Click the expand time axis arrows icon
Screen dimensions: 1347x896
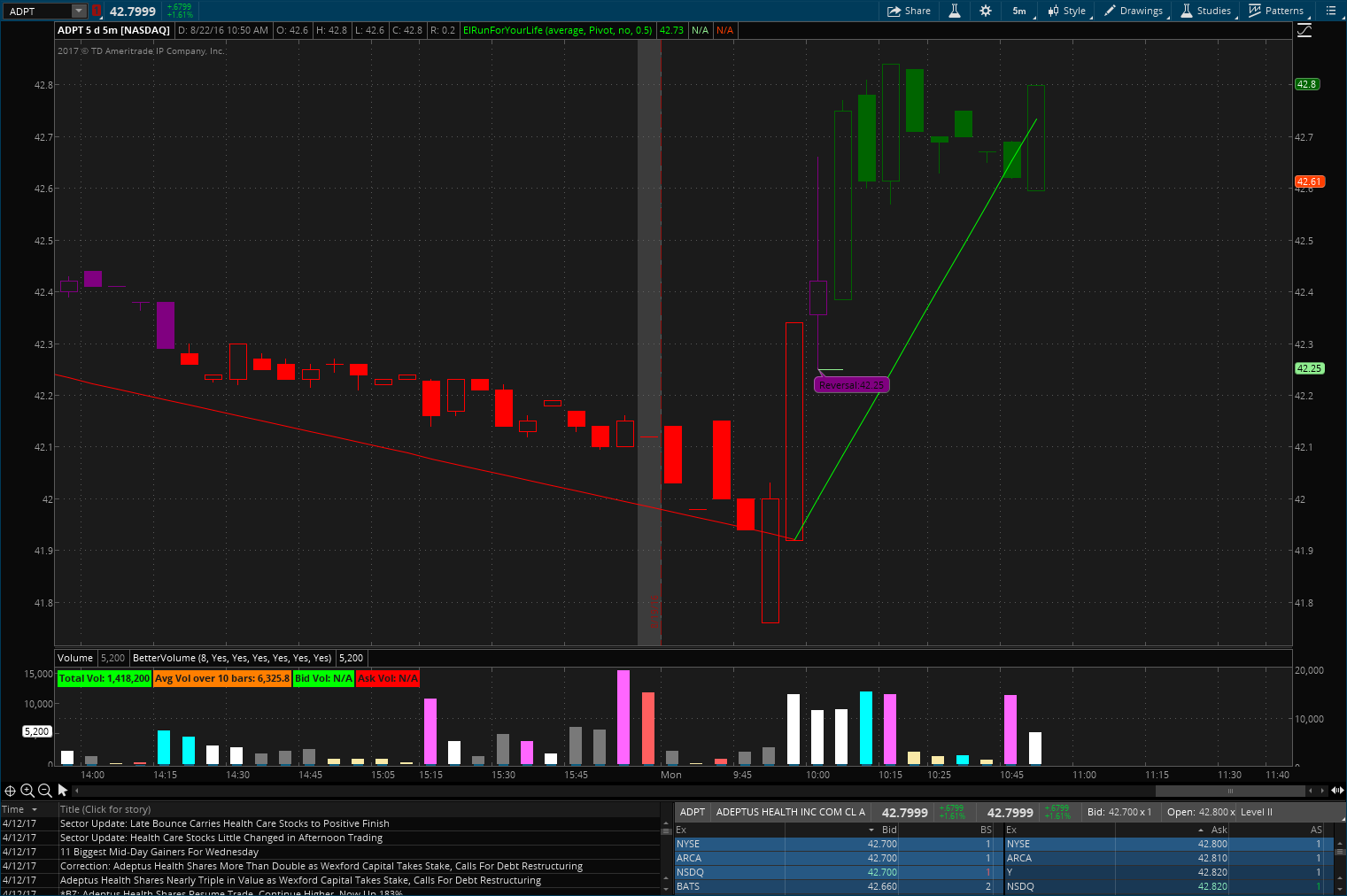coord(1337,791)
